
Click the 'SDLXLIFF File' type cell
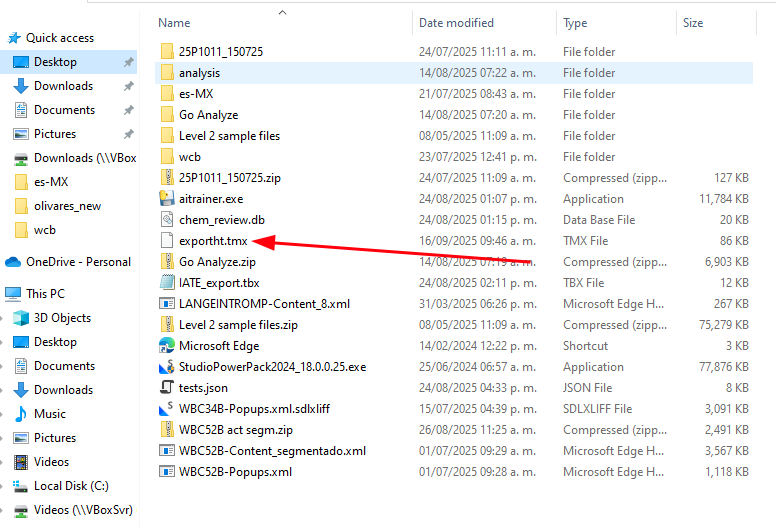(597, 409)
